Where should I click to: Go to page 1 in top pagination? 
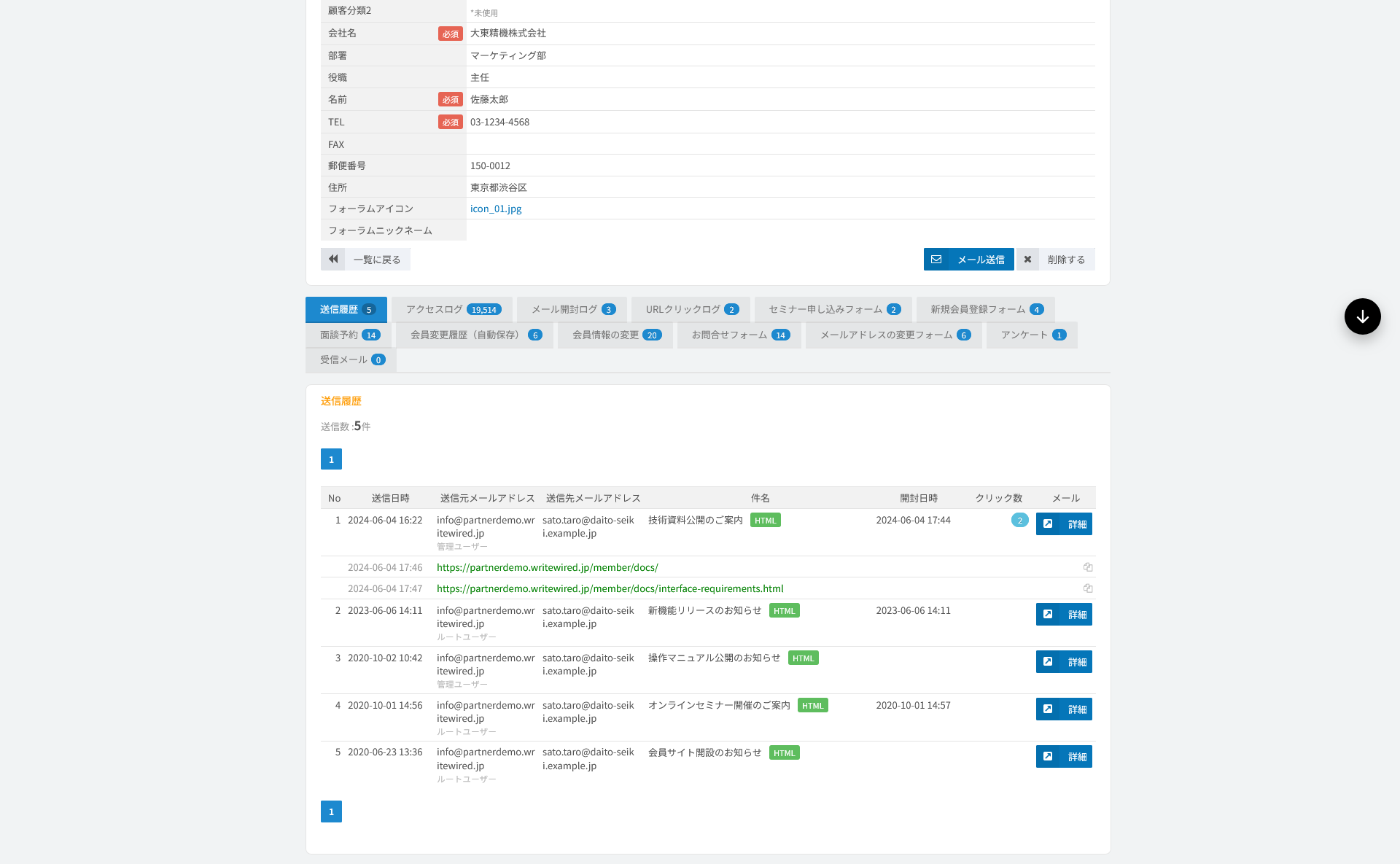(331, 459)
